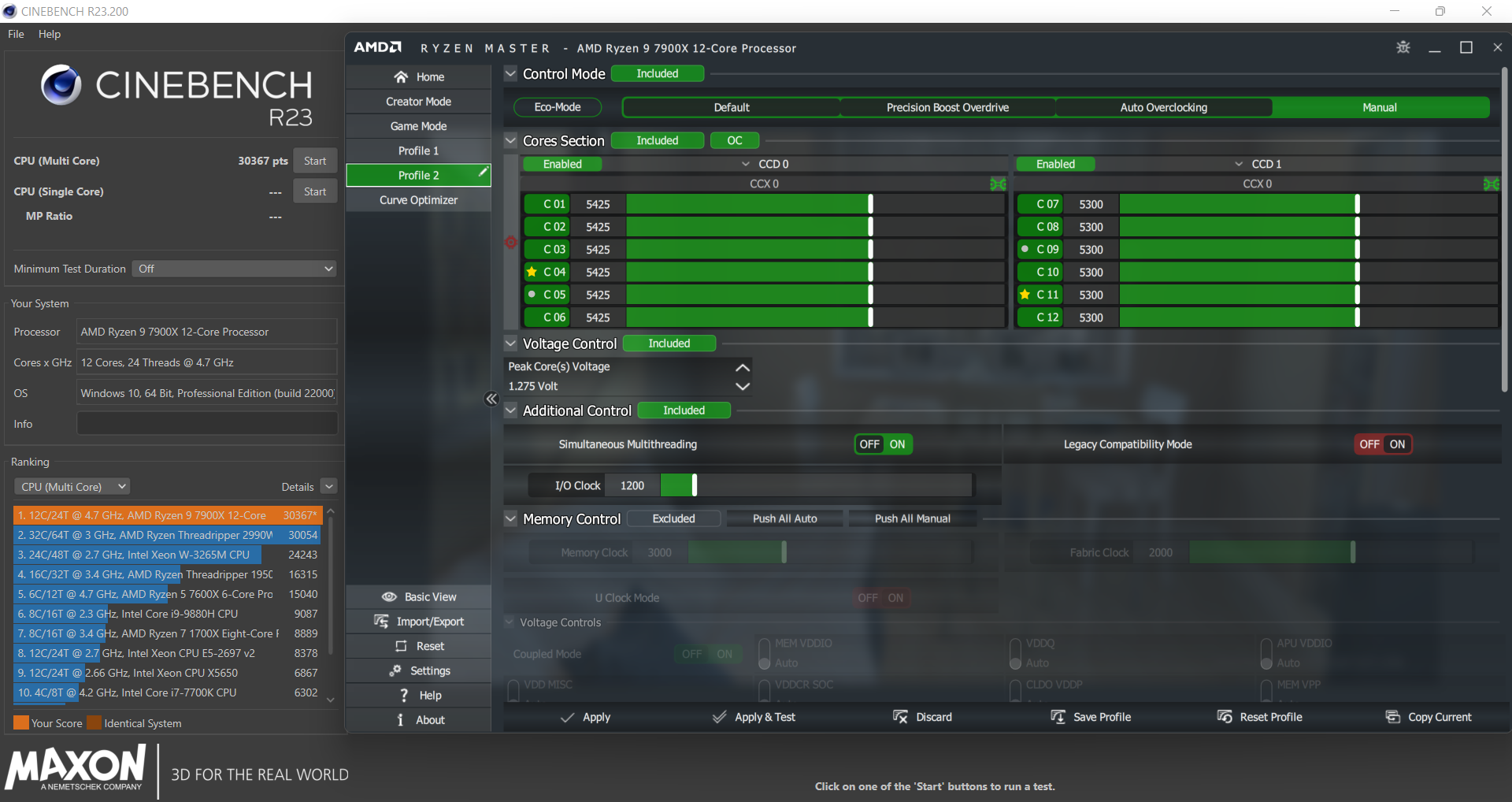1512x802 pixels.
Task: Click the gold star on core C 11
Action: (1025, 295)
